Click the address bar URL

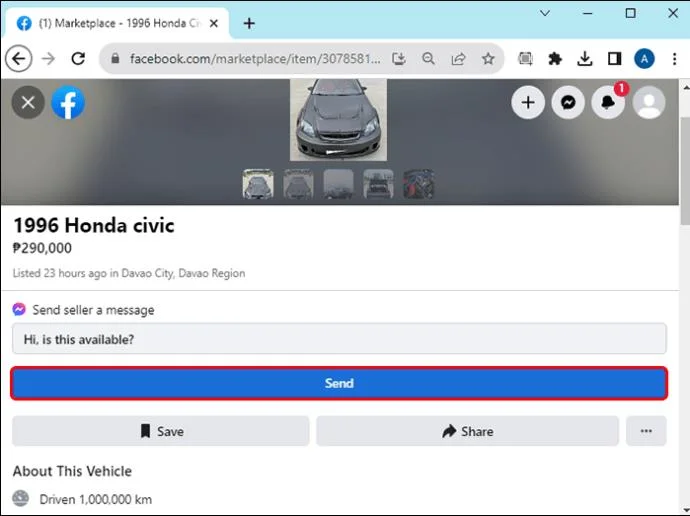tap(255, 59)
